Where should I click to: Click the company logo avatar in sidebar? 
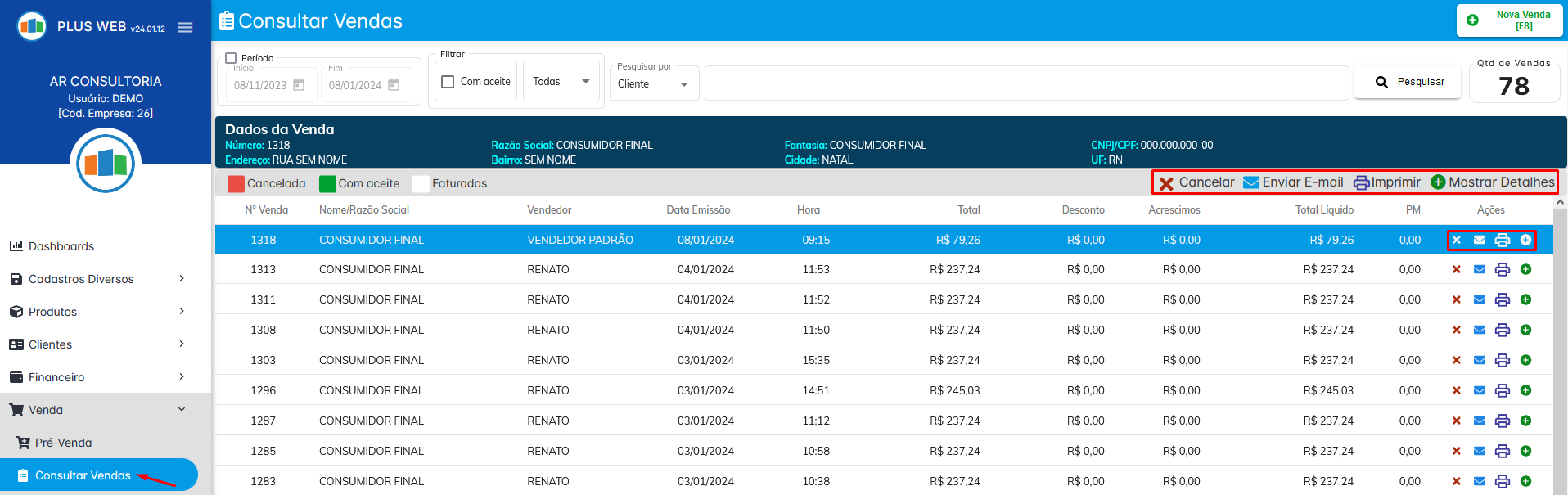point(106,163)
